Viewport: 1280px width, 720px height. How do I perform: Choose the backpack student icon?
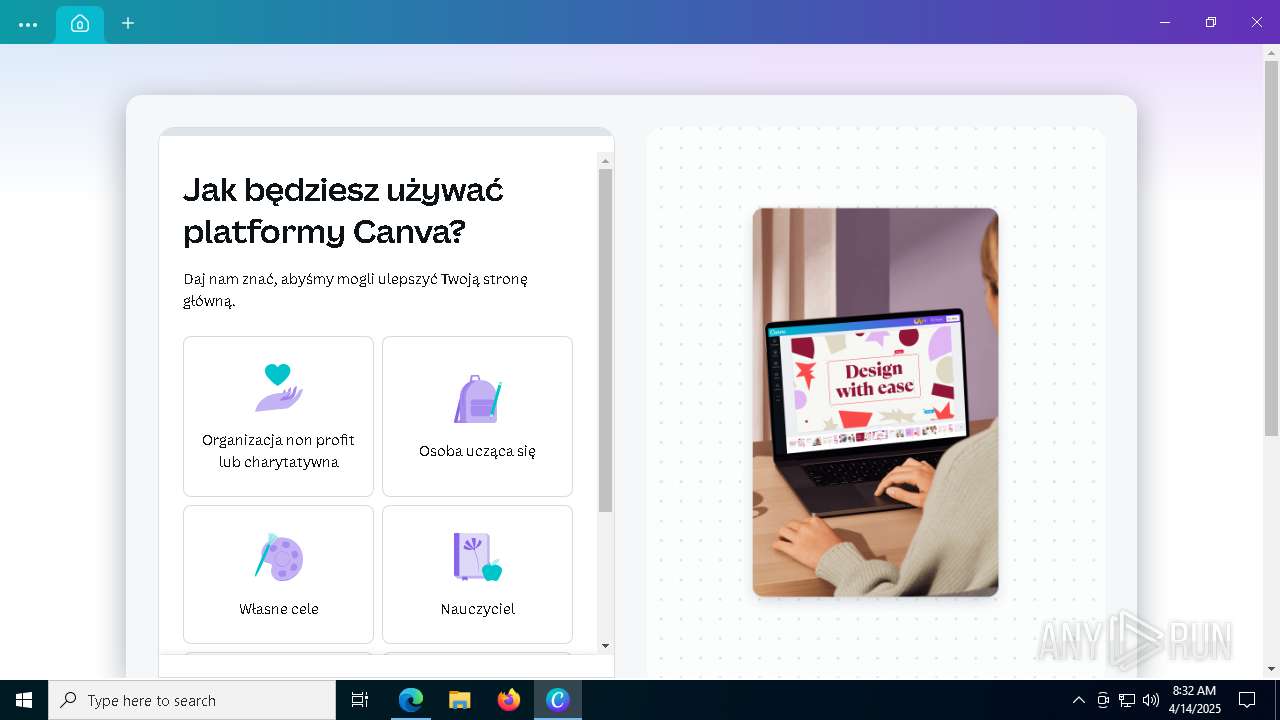(x=477, y=398)
